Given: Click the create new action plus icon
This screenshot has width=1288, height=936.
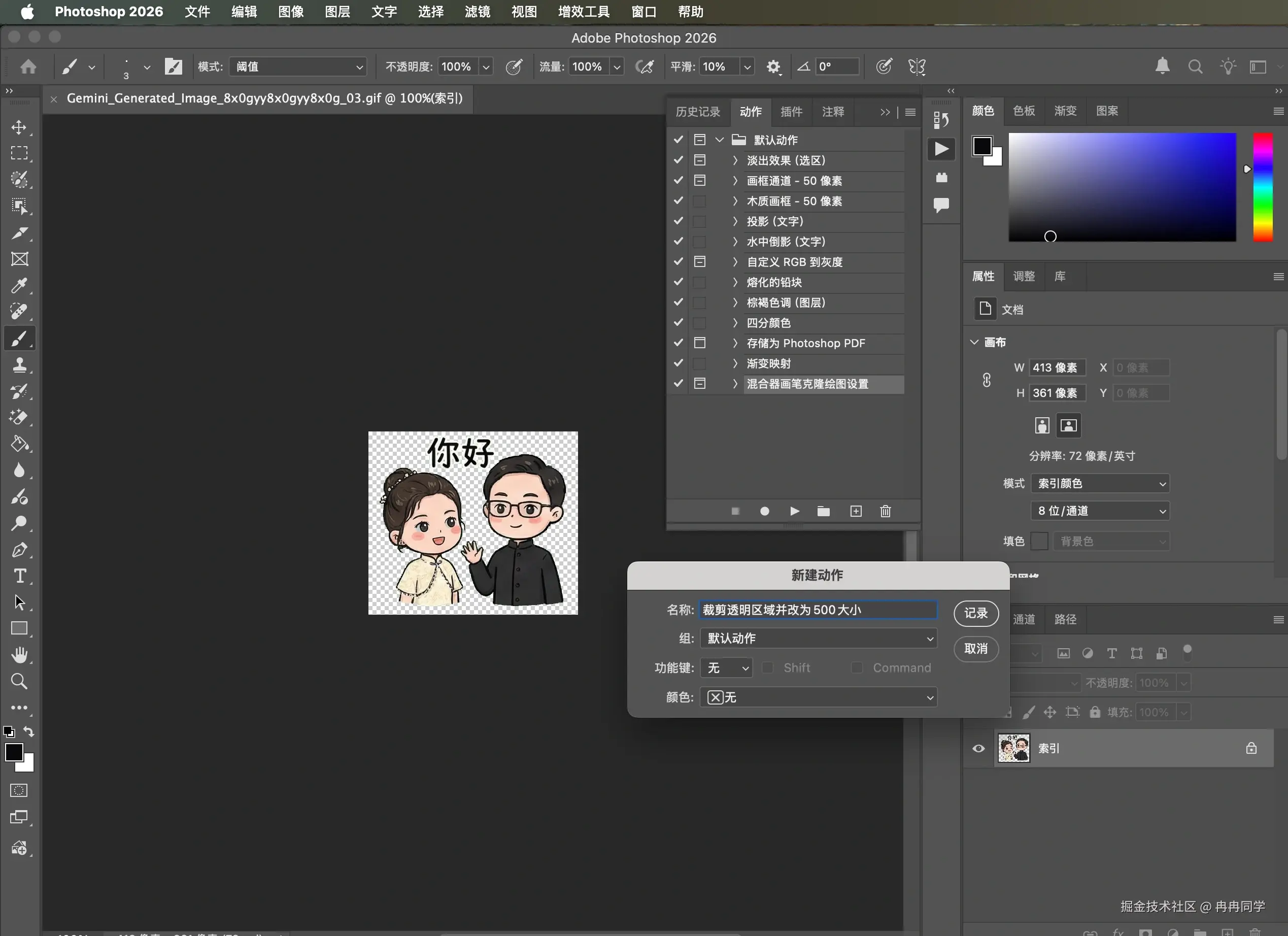Looking at the screenshot, I should click(856, 511).
